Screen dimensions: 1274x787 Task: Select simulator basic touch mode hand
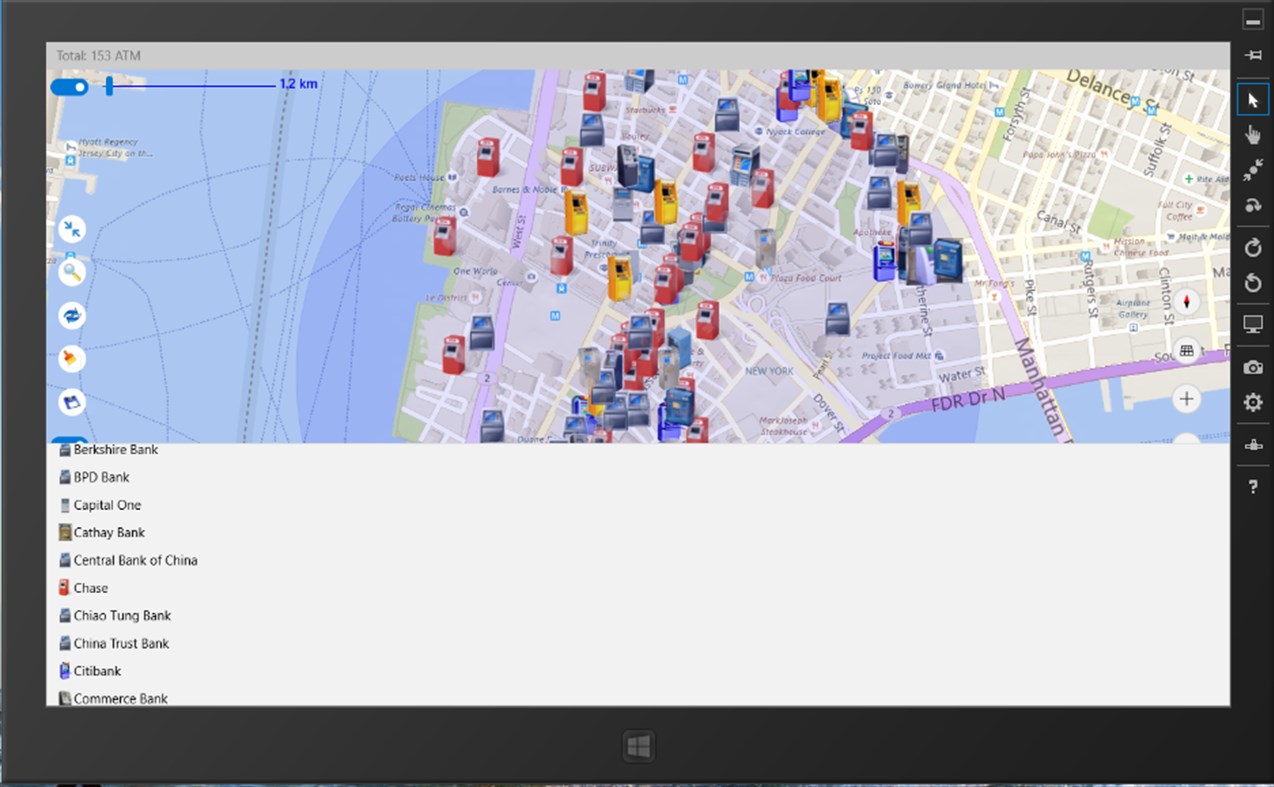[x=1252, y=136]
